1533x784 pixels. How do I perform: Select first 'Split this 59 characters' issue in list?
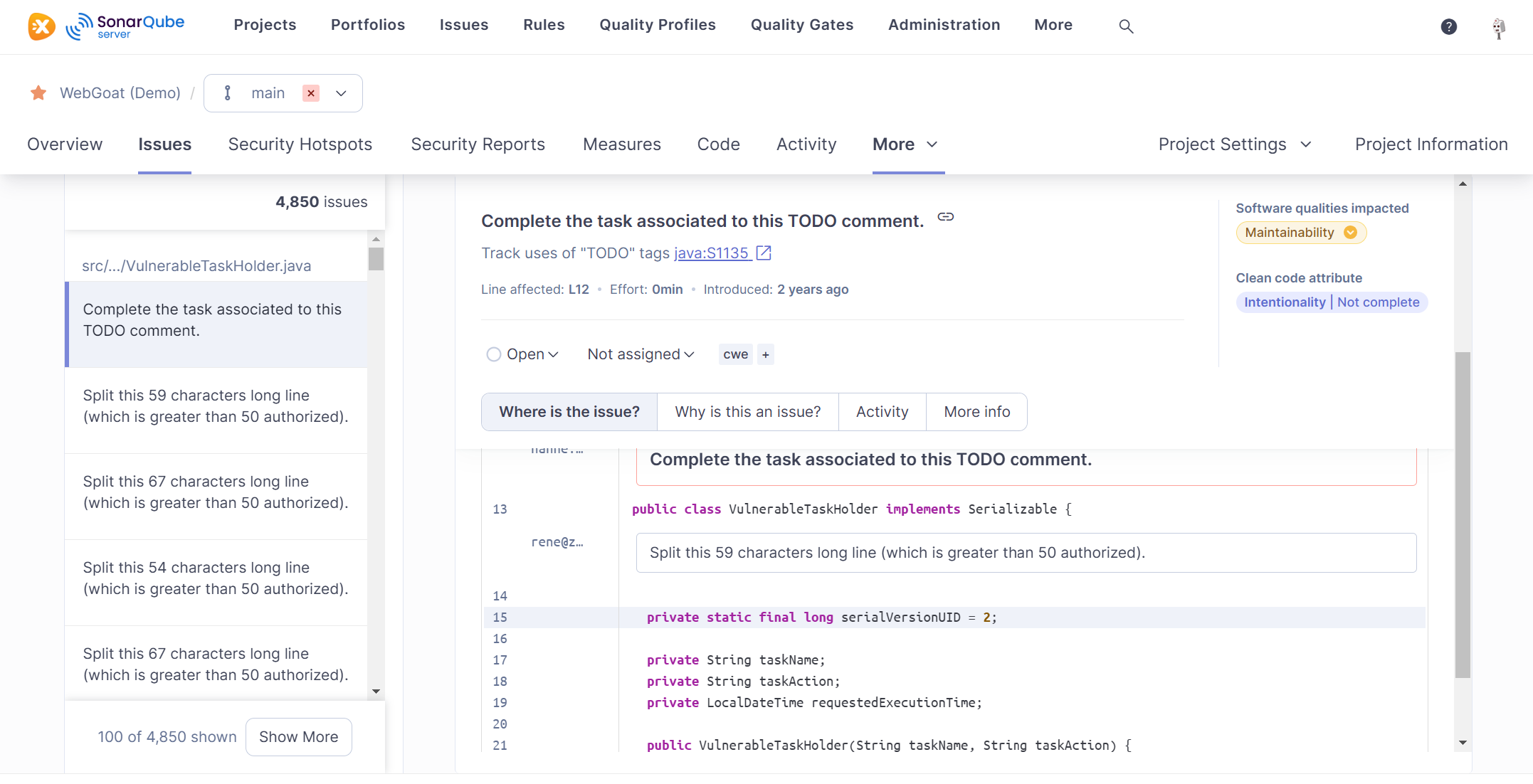point(216,410)
